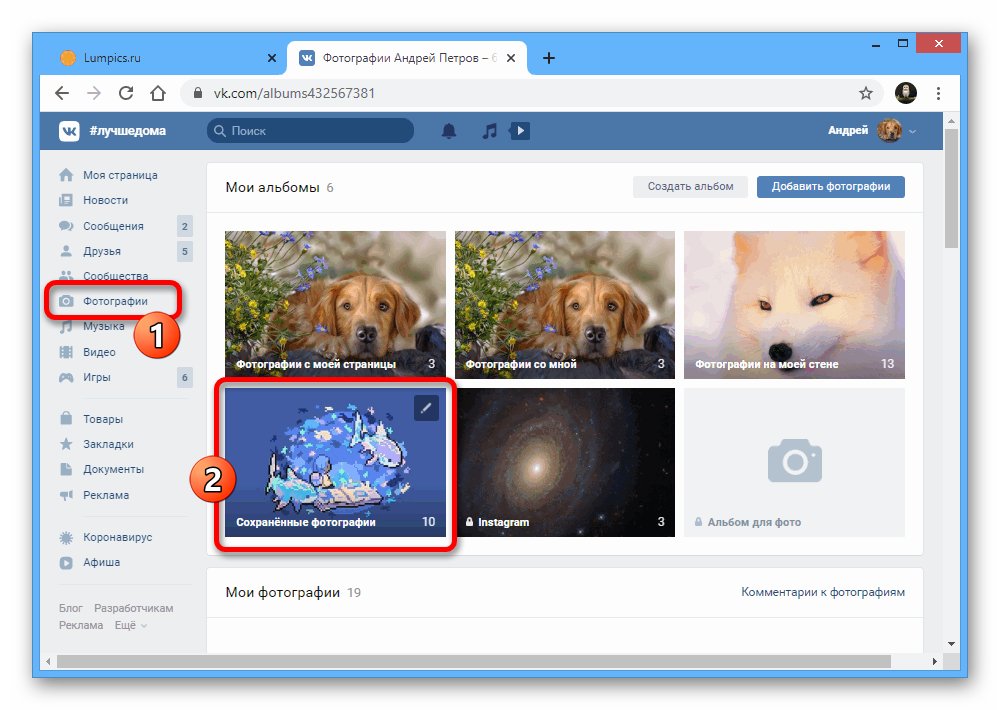1000x710 pixels.
Task: Click the VK logo icon
Action: click(x=69, y=131)
